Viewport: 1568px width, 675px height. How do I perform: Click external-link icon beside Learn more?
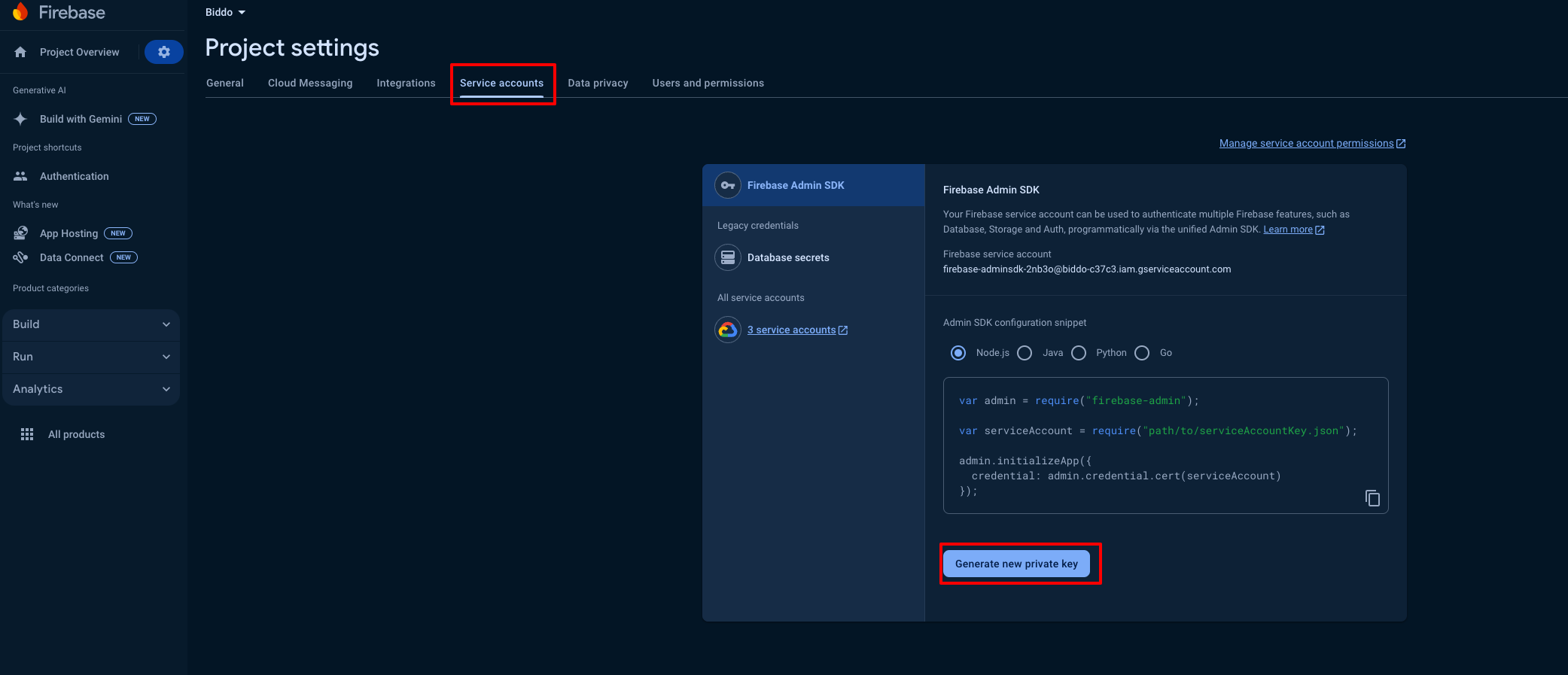click(1320, 230)
